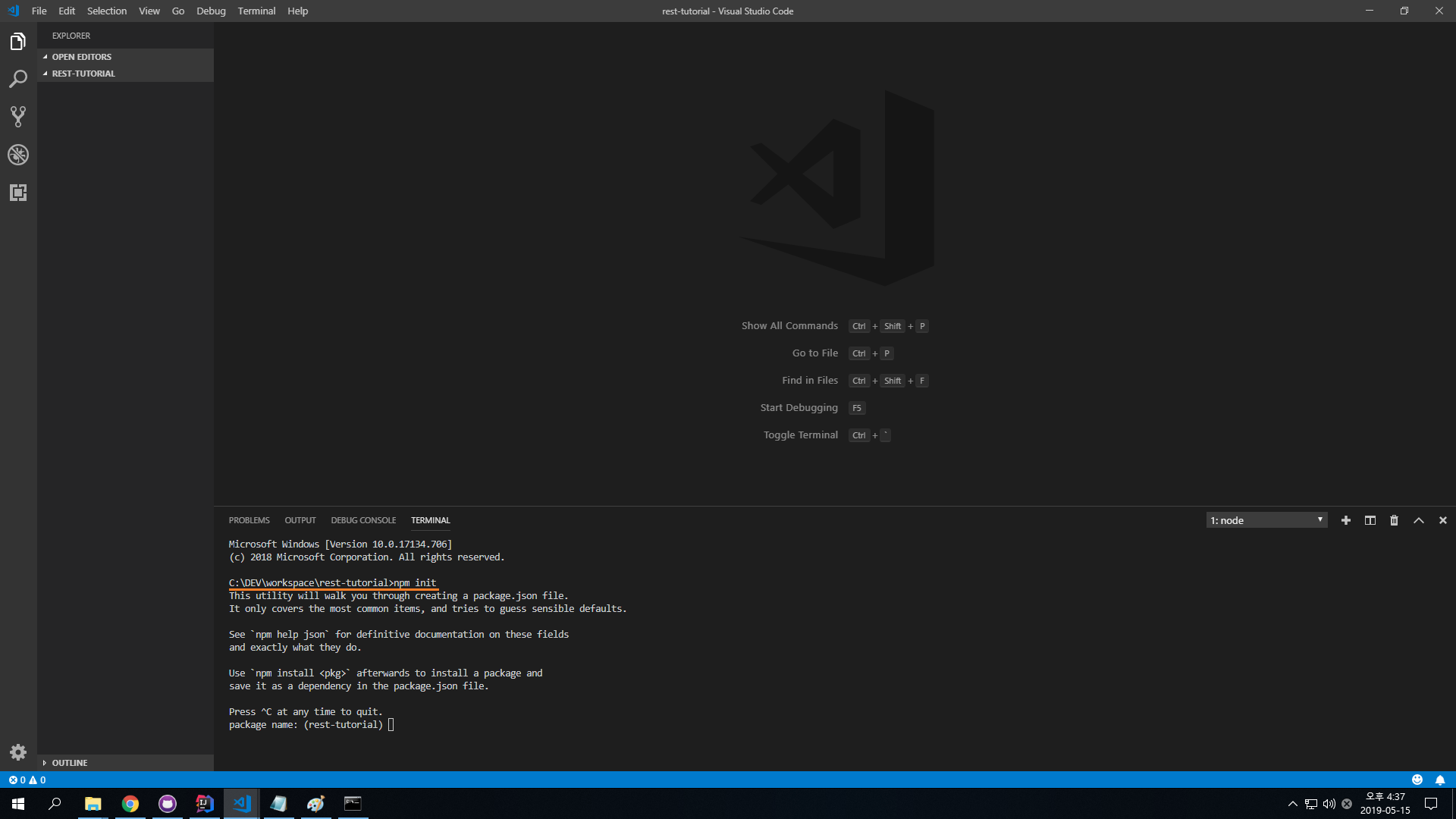Show hidden system tray icons
This screenshot has height=819, width=1456.
coord(1293,804)
